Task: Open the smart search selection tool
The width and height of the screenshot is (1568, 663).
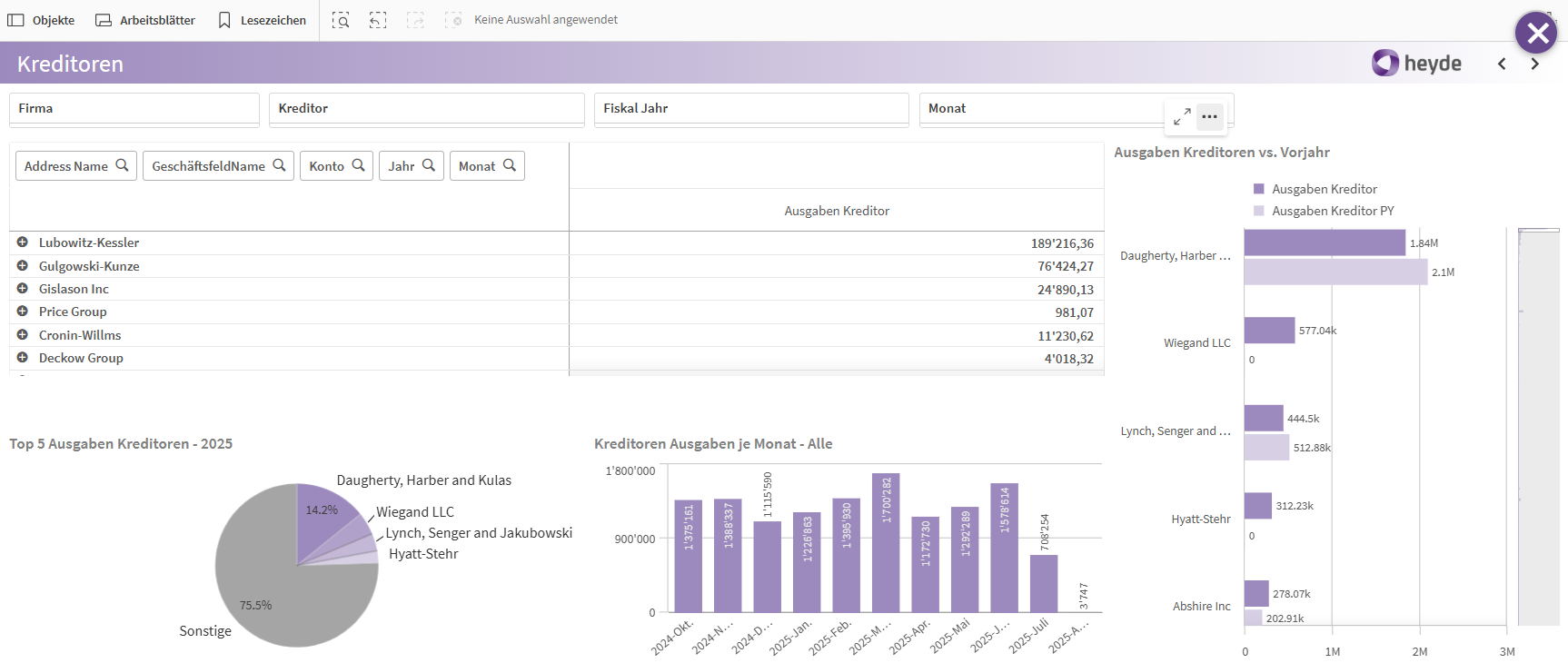Action: (341, 20)
